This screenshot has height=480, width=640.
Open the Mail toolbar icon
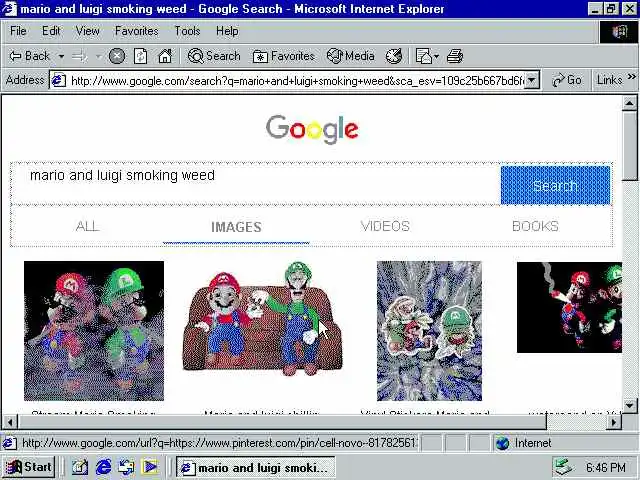[x=423, y=56]
